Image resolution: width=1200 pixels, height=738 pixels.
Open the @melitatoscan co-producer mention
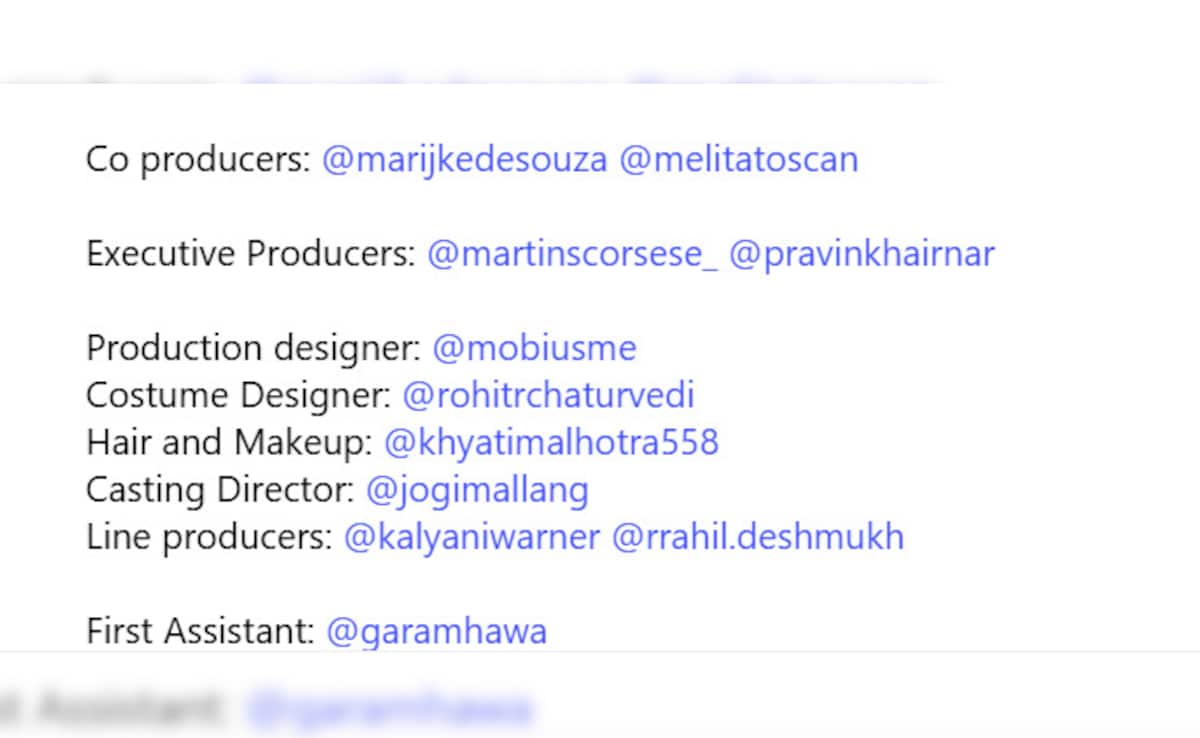tap(739, 160)
